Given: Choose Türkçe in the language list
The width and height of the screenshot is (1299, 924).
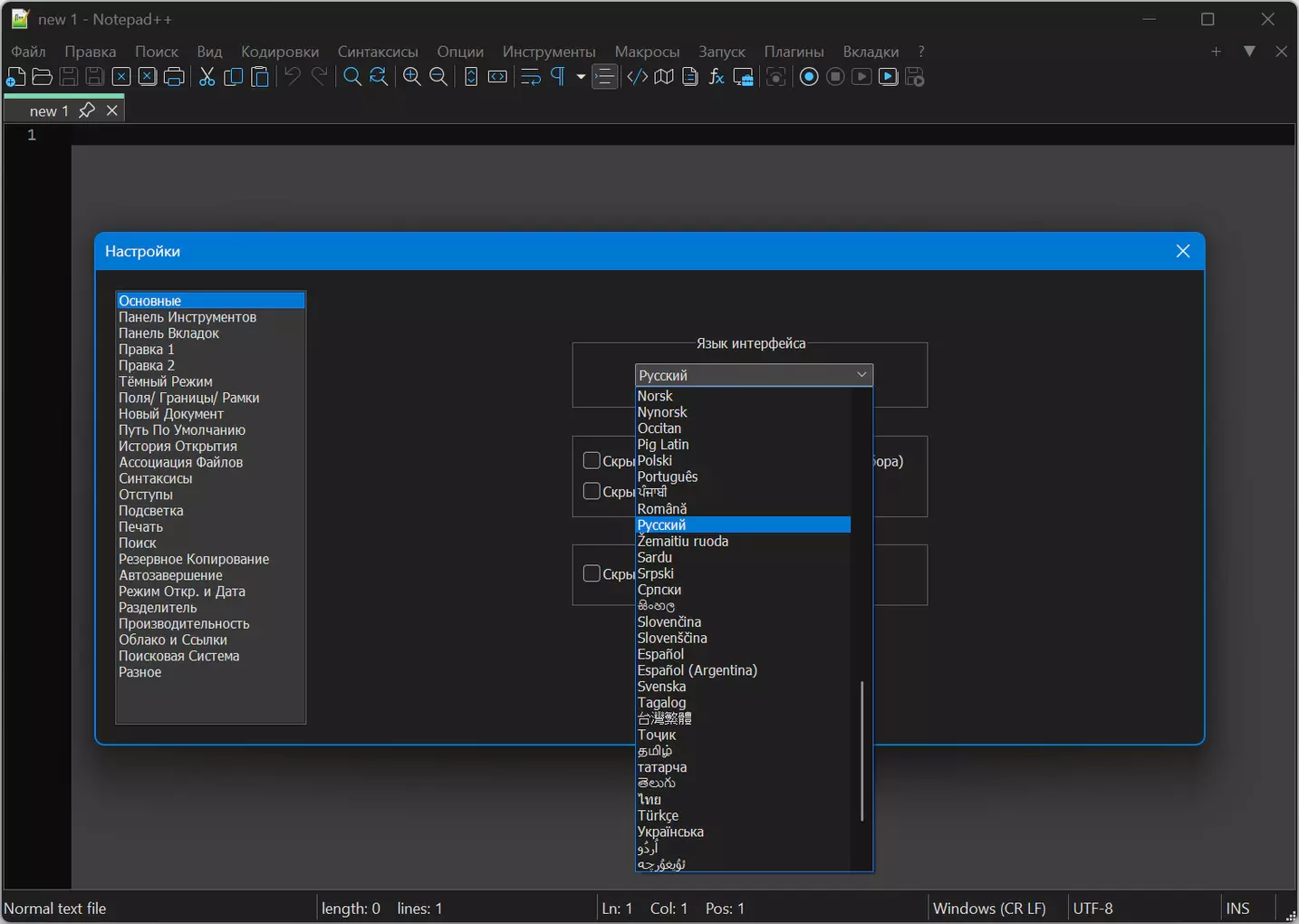Looking at the screenshot, I should point(743,815).
